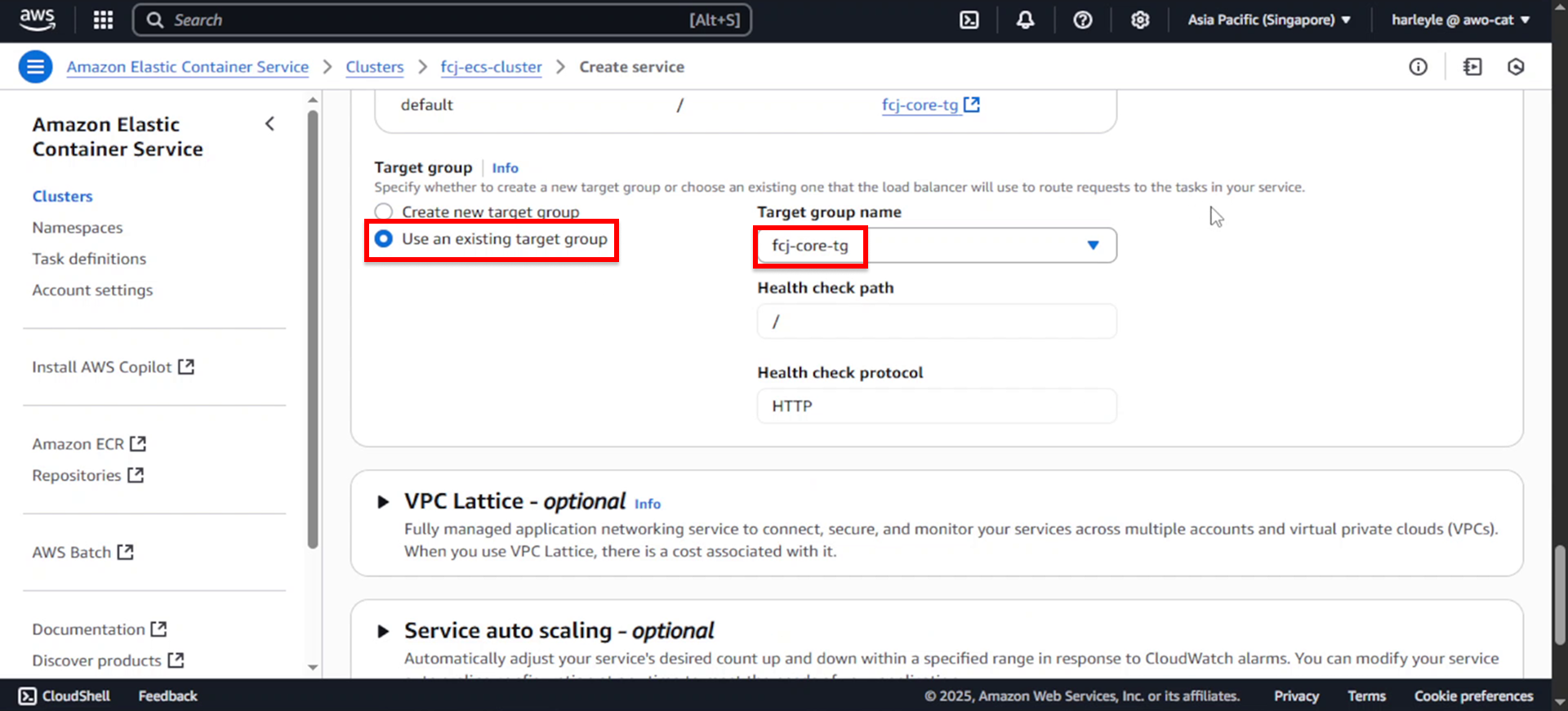
Task: Click the sidebar scroll down arrow
Action: [313, 667]
